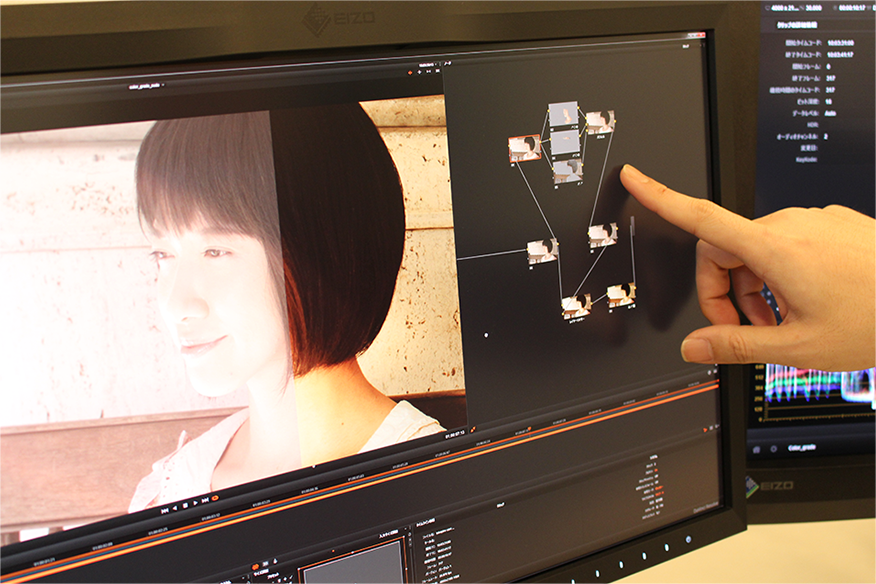Select the middle gray matte node of the stack
Viewport: 876px width, 584px height.
[565, 143]
